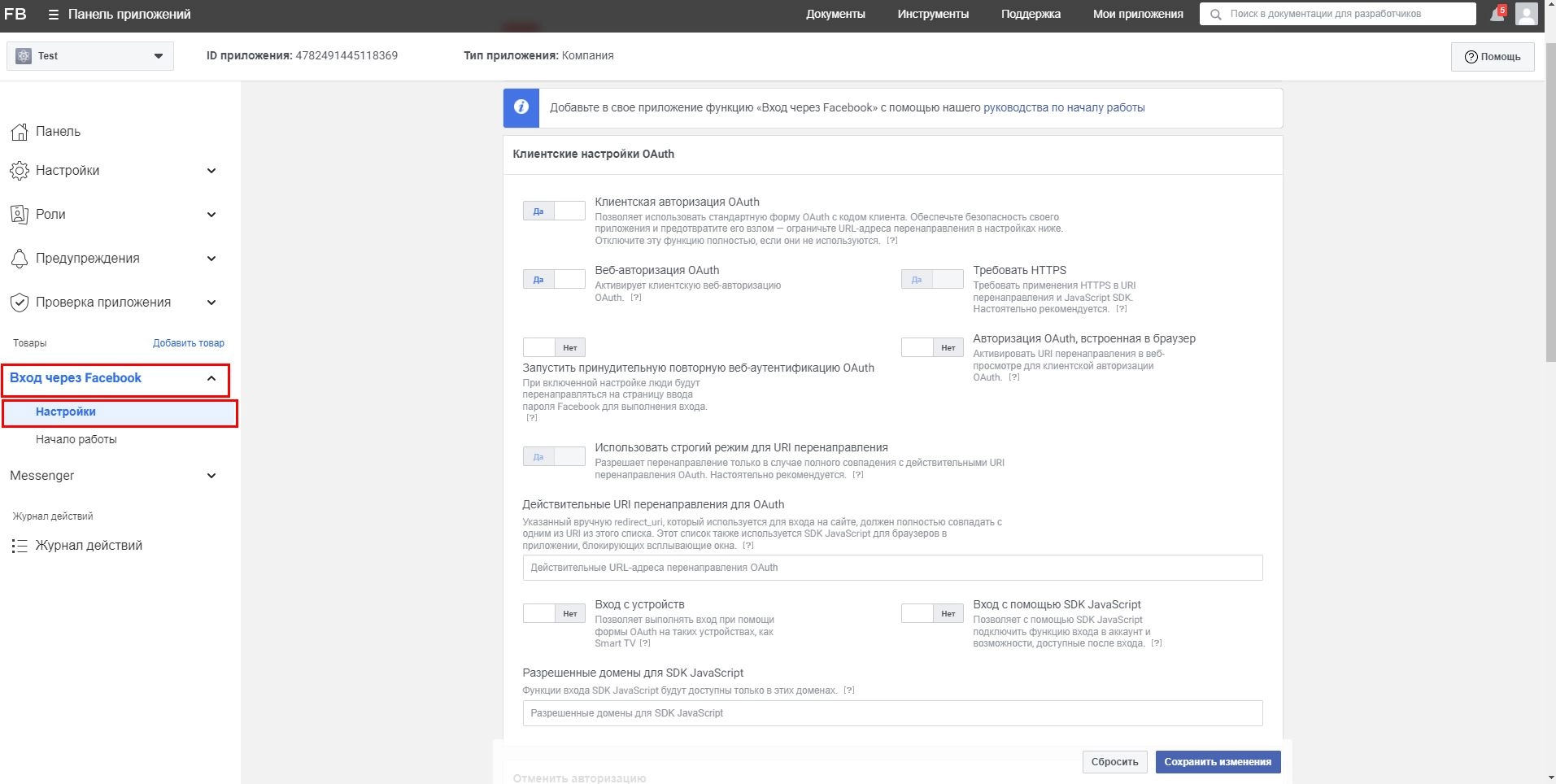Image resolution: width=1556 pixels, height=784 pixels.
Task: Click the bell icon for Предупреждения
Action: pos(20,259)
